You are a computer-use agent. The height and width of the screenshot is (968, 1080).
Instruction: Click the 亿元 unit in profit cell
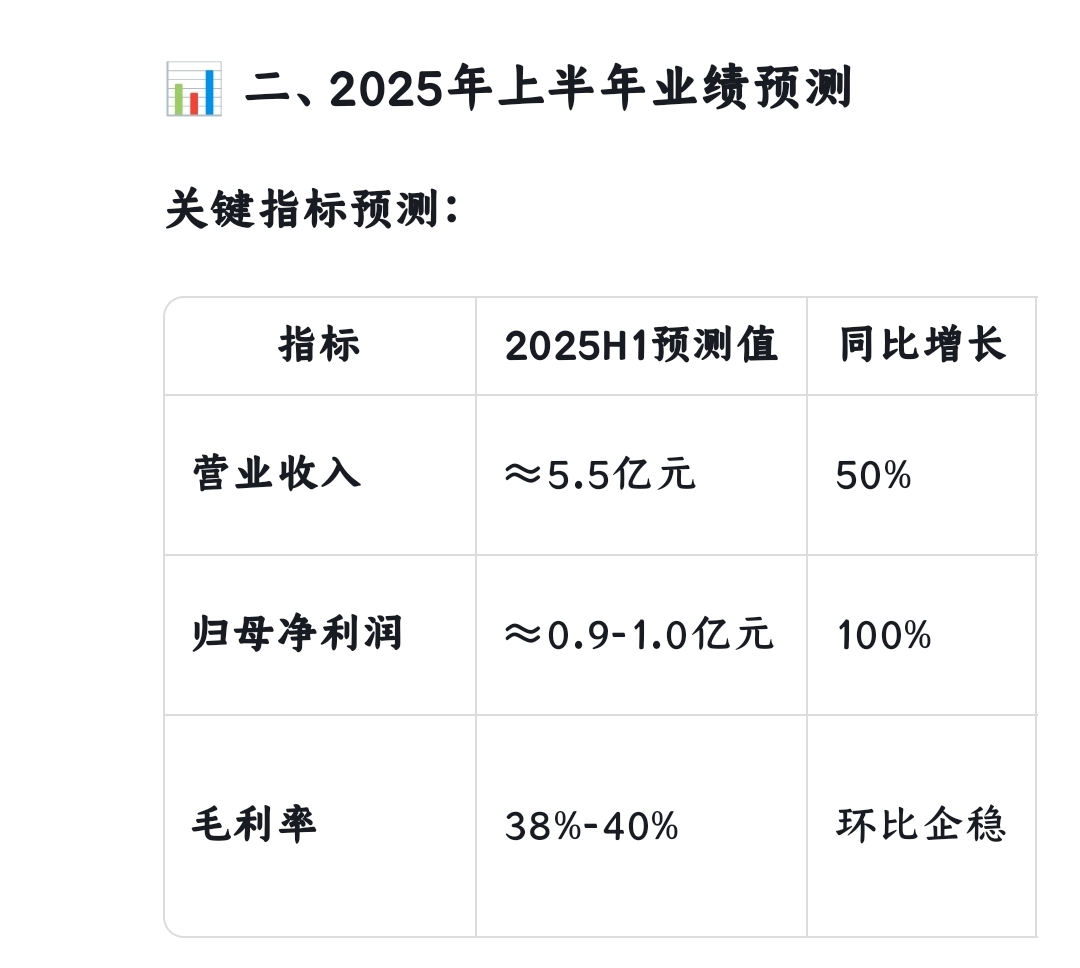coord(733,634)
